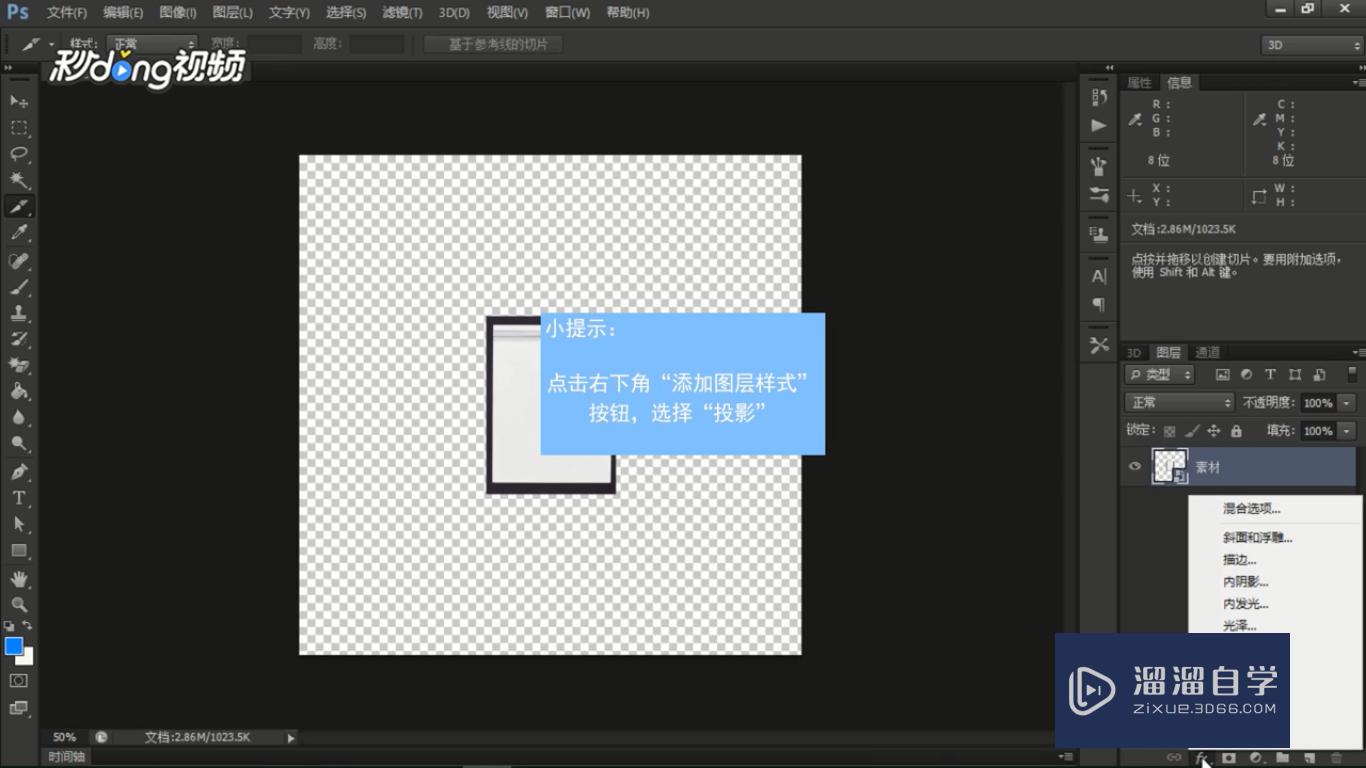This screenshot has width=1366, height=768.
Task: Choose 混合选项... from the menu
Action: (1251, 509)
